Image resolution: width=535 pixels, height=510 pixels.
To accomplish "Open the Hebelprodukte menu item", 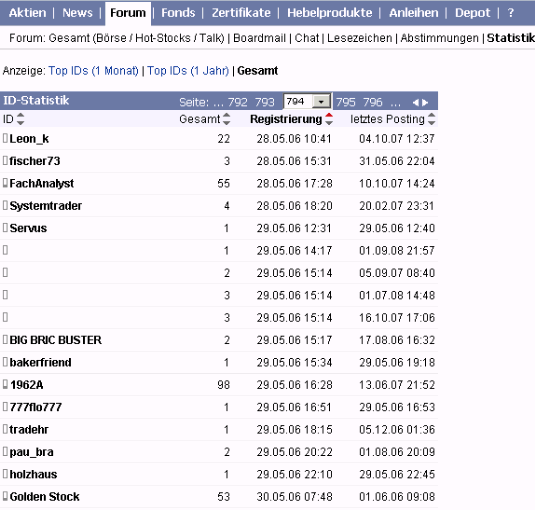I will [330, 13].
